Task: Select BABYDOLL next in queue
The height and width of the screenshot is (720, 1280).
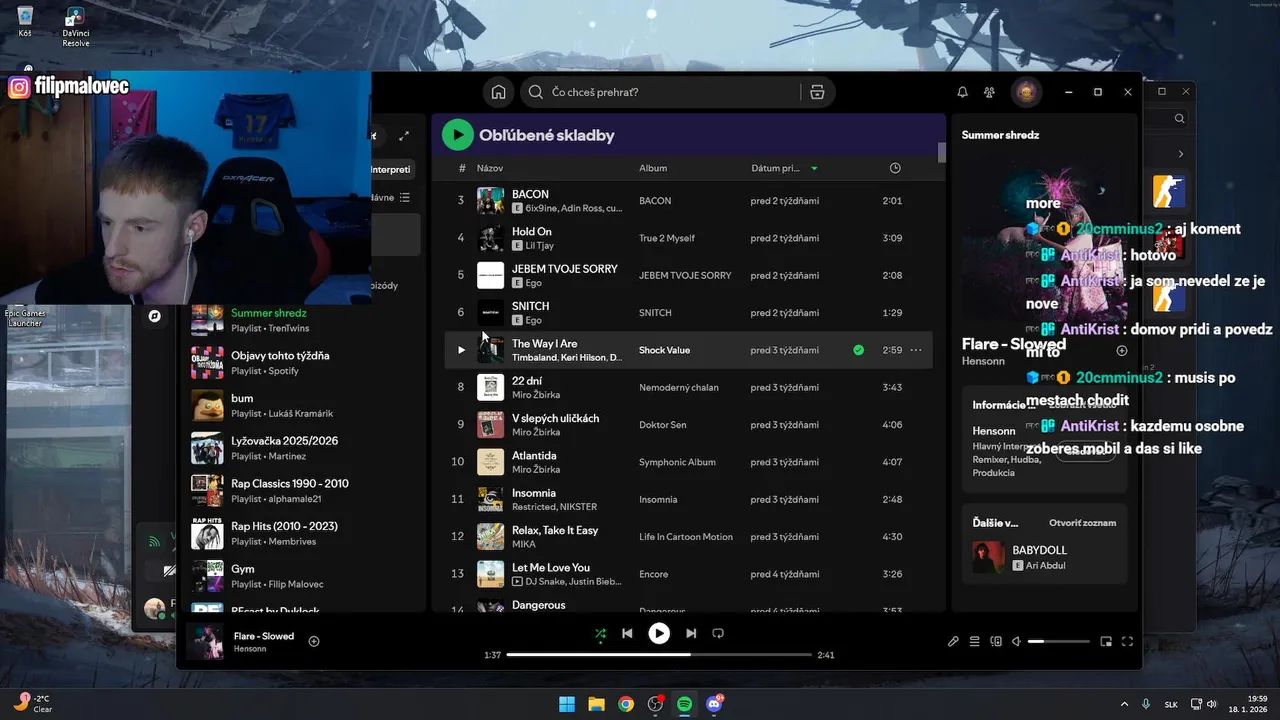Action: coord(1044,557)
